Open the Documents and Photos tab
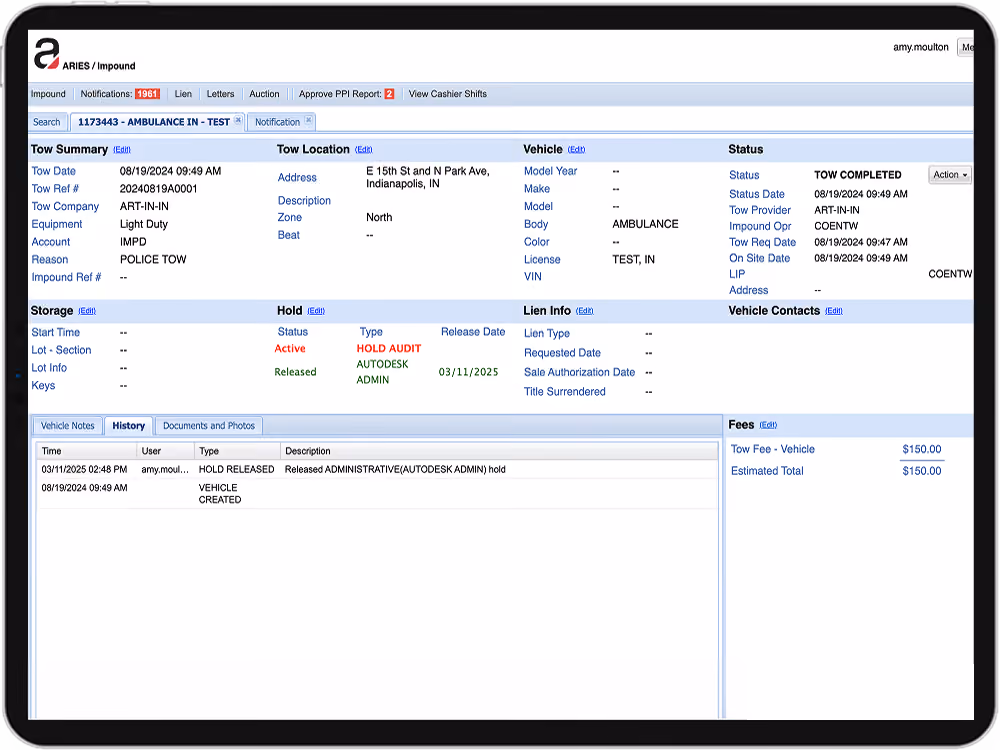 coord(209,425)
